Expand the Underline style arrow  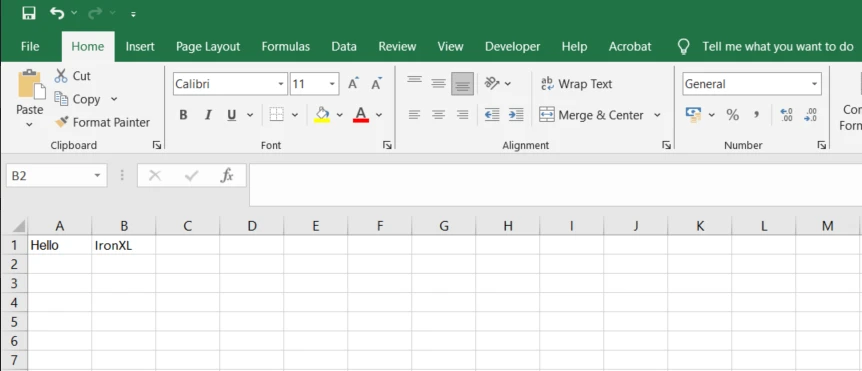click(250, 115)
